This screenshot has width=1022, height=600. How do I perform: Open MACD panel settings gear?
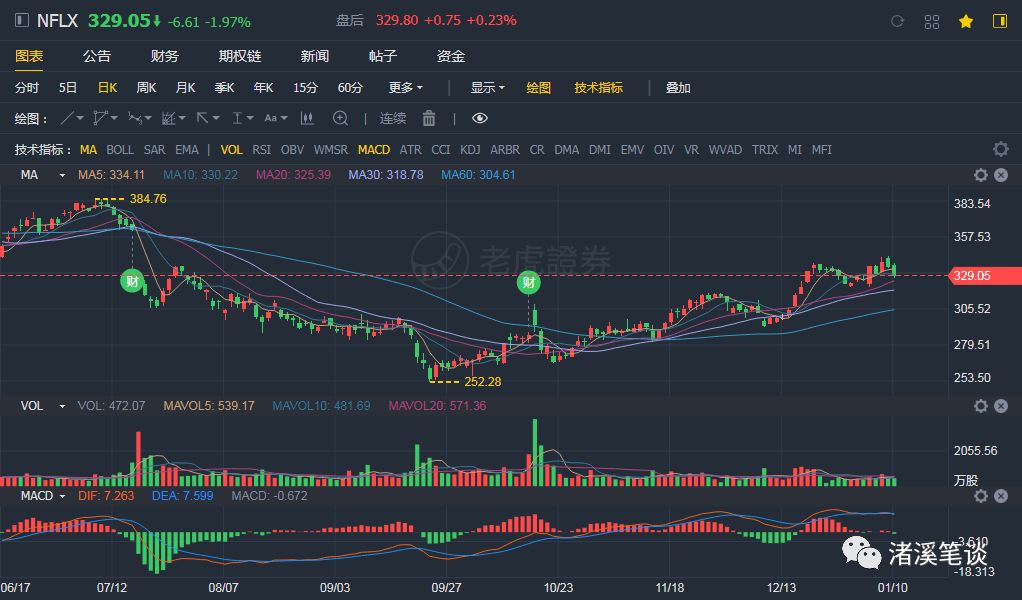coord(980,496)
